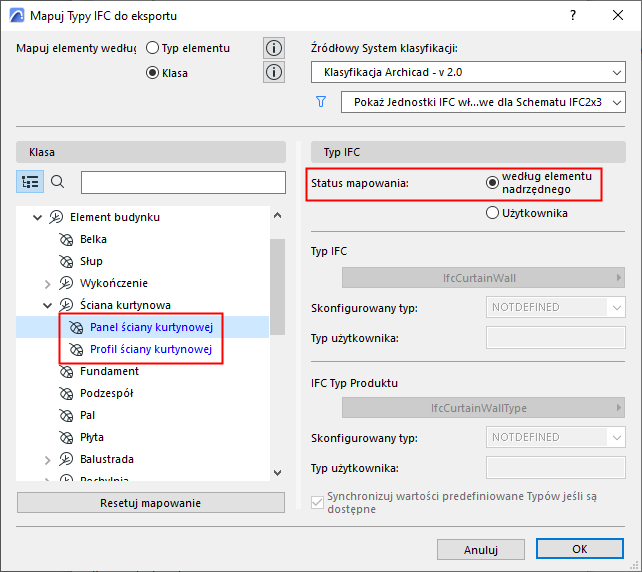Collapse the Ściana kurtynowa node

[47, 305]
